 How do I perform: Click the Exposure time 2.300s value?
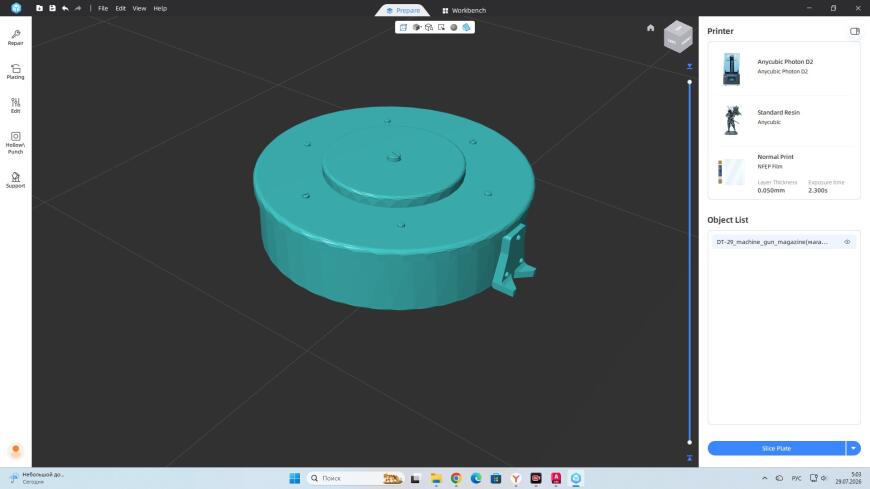818,190
